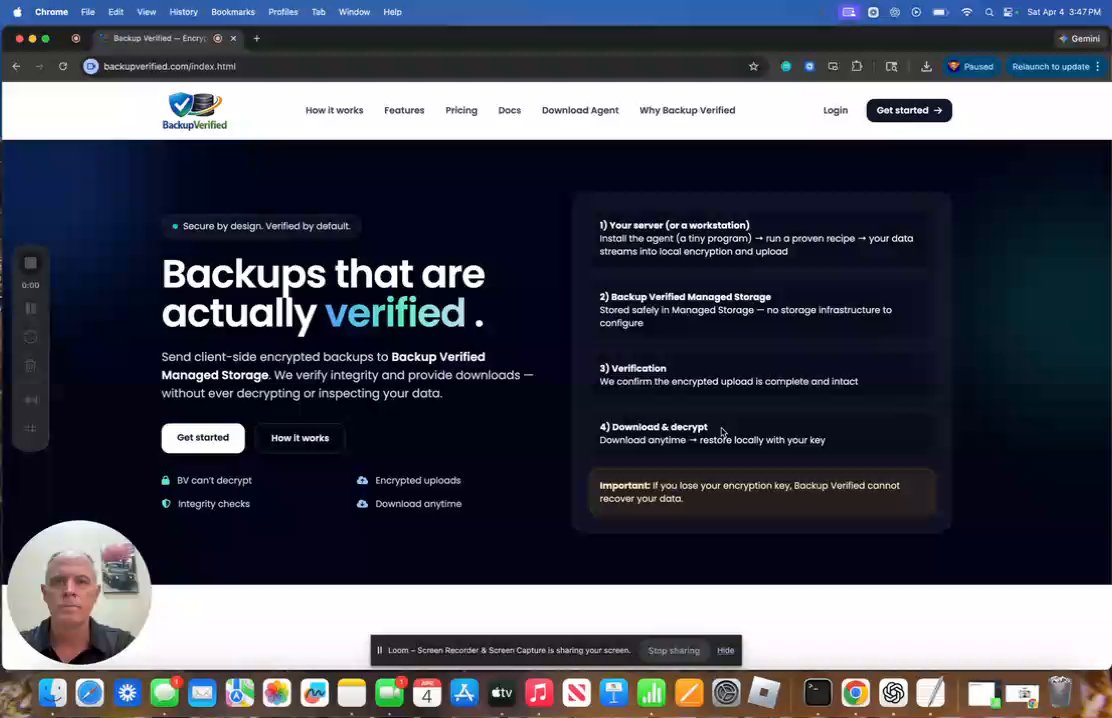The height and width of the screenshot is (718, 1112).
Task: Close the Backup Verified tab
Action: pyautogui.click(x=233, y=38)
